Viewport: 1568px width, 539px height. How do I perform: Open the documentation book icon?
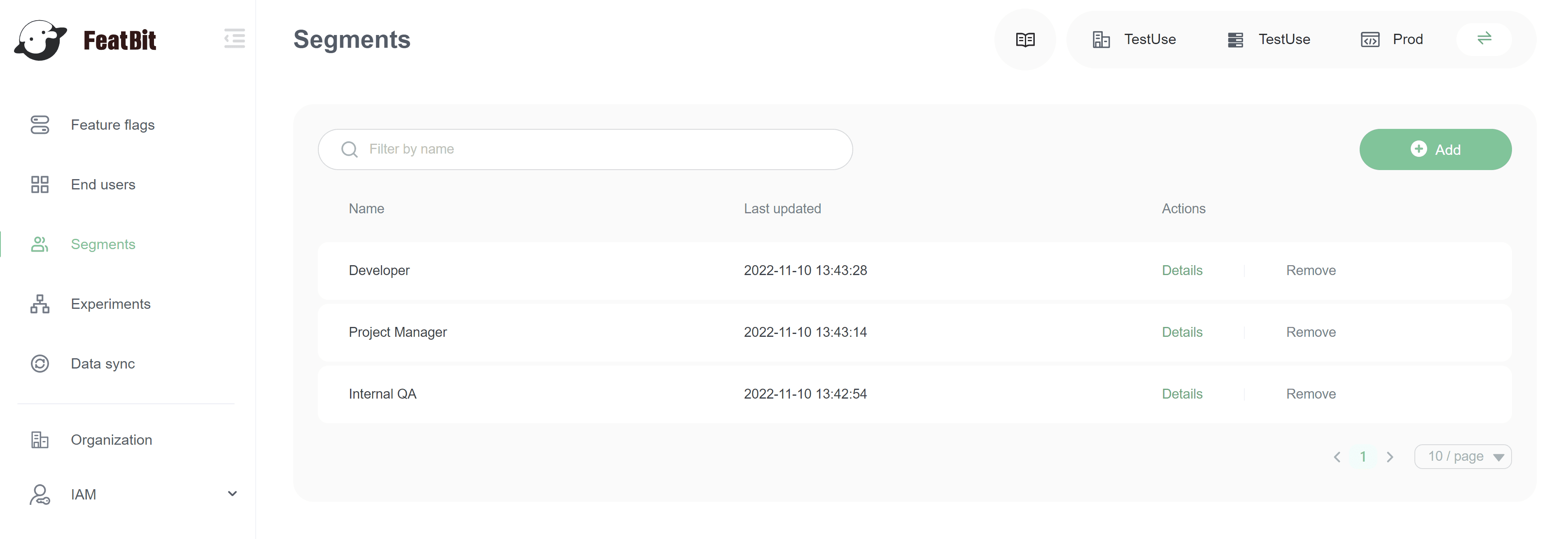tap(1025, 40)
